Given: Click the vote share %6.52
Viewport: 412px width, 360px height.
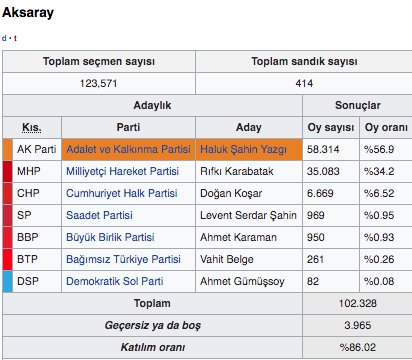Looking at the screenshot, I should coord(379,193).
